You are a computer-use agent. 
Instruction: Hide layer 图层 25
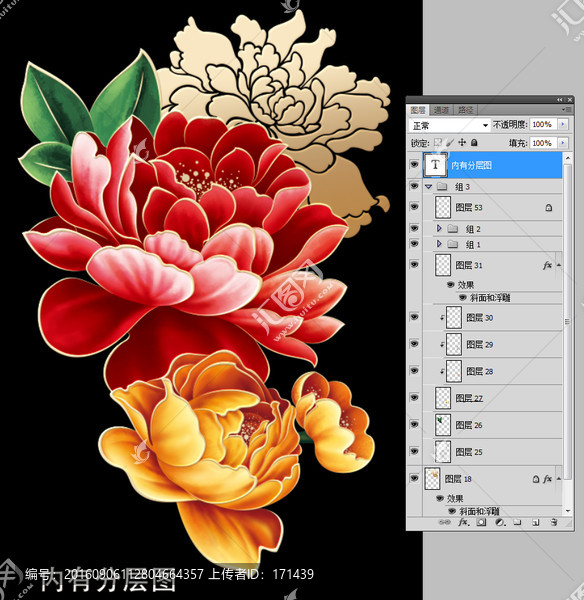point(414,451)
